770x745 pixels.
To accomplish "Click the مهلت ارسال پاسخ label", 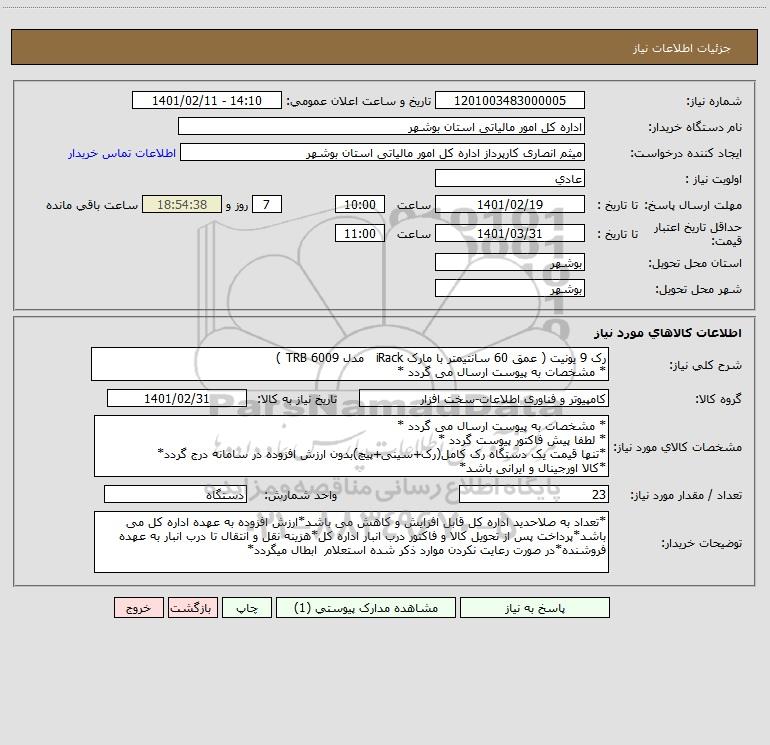I will click(x=694, y=205).
